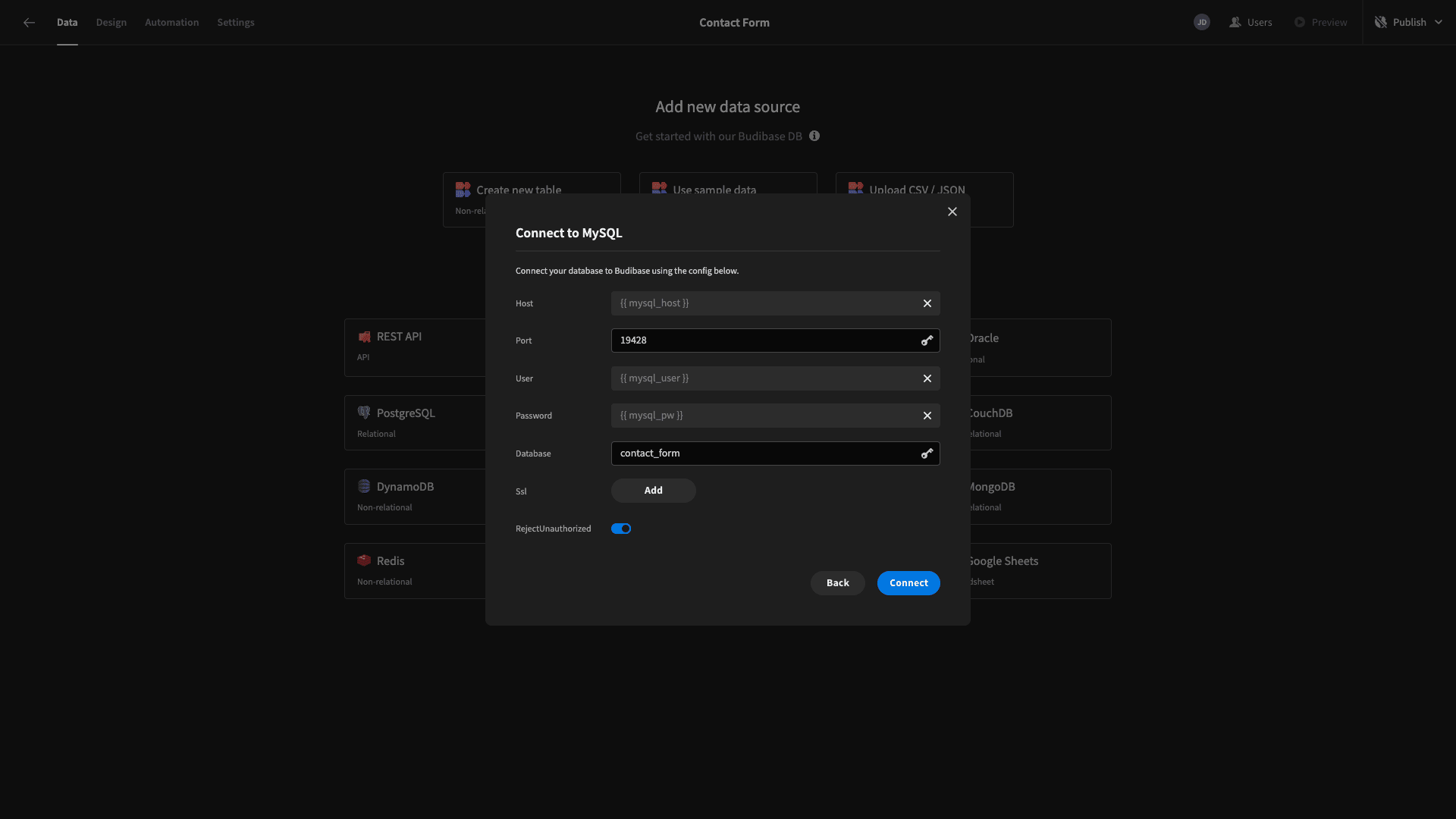Select the Google Sheets data source card

[1040, 571]
